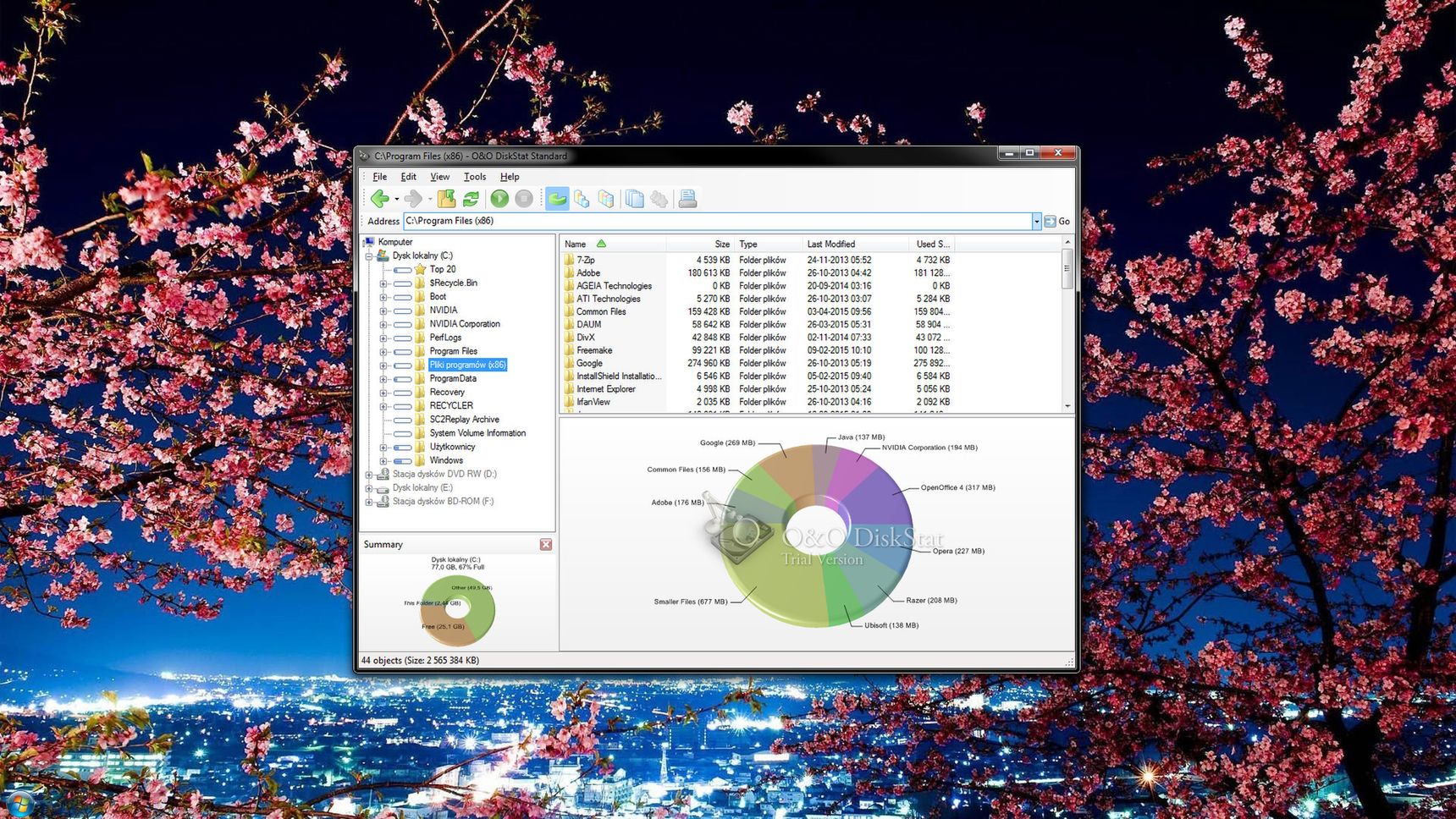The image size is (1456, 819).
Task: Toggle the highlighted folder view toolbar button
Action: (557, 199)
